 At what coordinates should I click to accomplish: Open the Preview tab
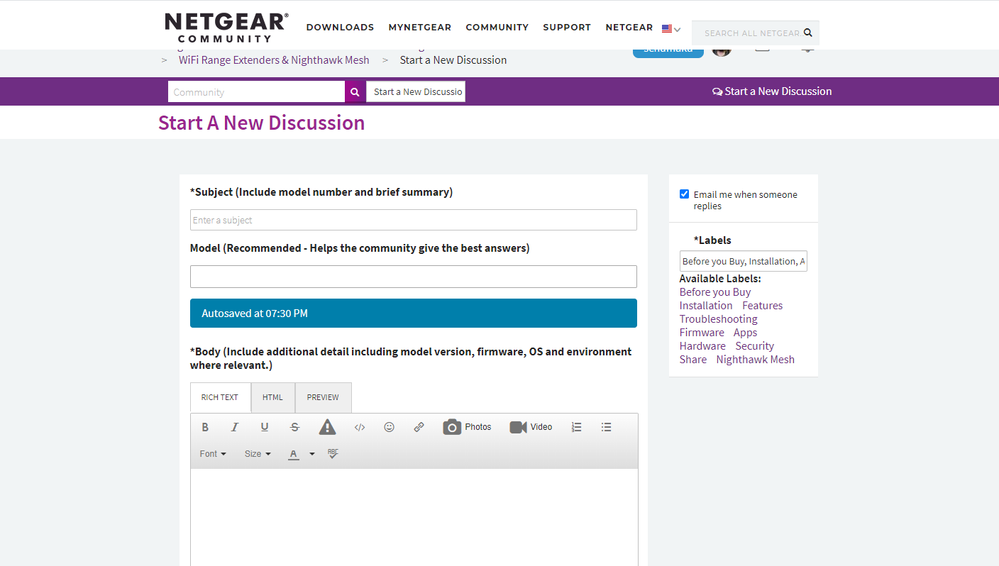tap(322, 397)
